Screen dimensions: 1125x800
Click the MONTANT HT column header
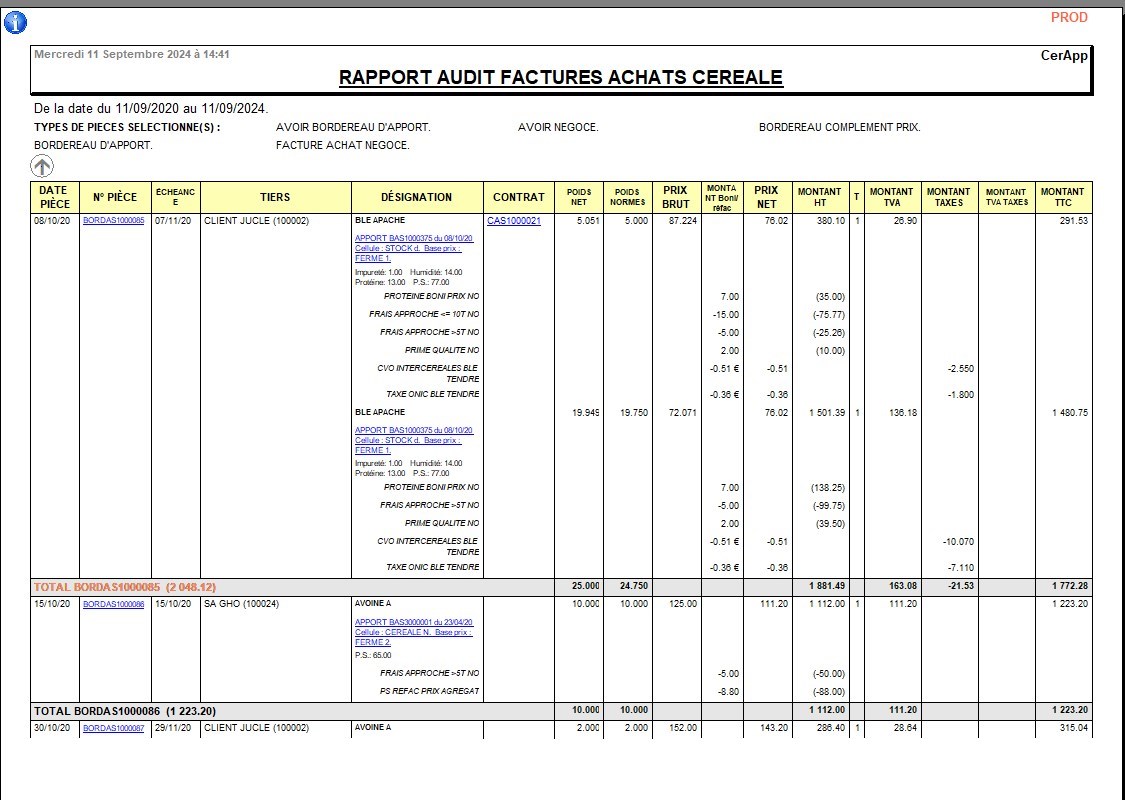(x=819, y=197)
